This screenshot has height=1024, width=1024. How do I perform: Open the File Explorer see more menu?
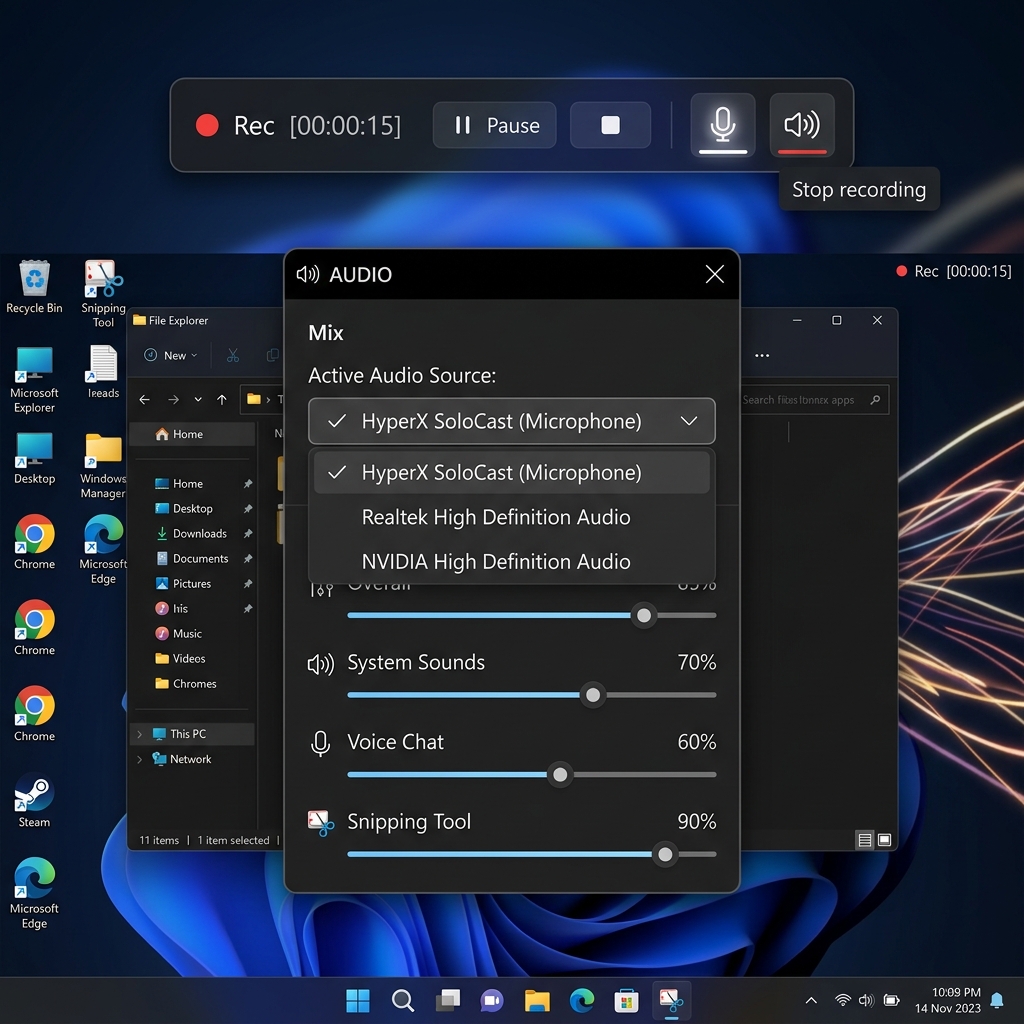[x=761, y=355]
